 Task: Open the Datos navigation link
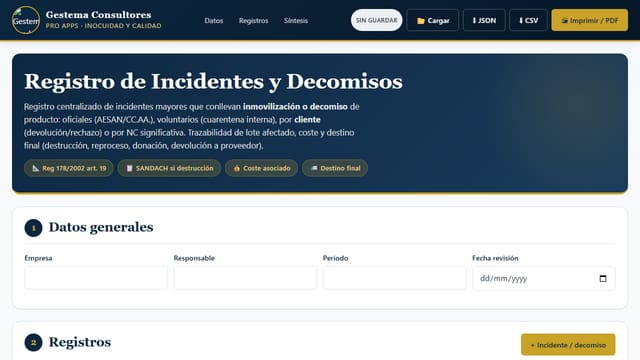pos(213,20)
